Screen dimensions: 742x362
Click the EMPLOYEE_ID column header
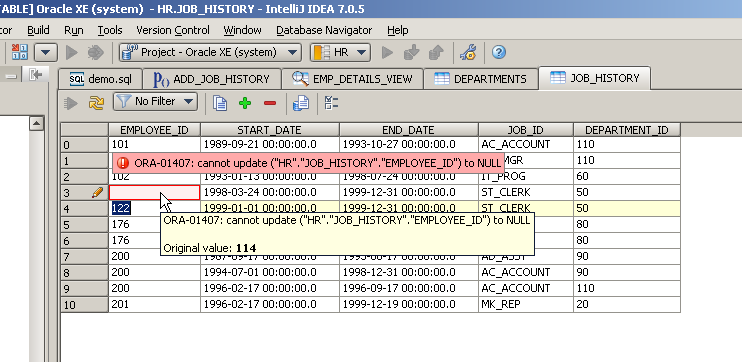click(154, 130)
